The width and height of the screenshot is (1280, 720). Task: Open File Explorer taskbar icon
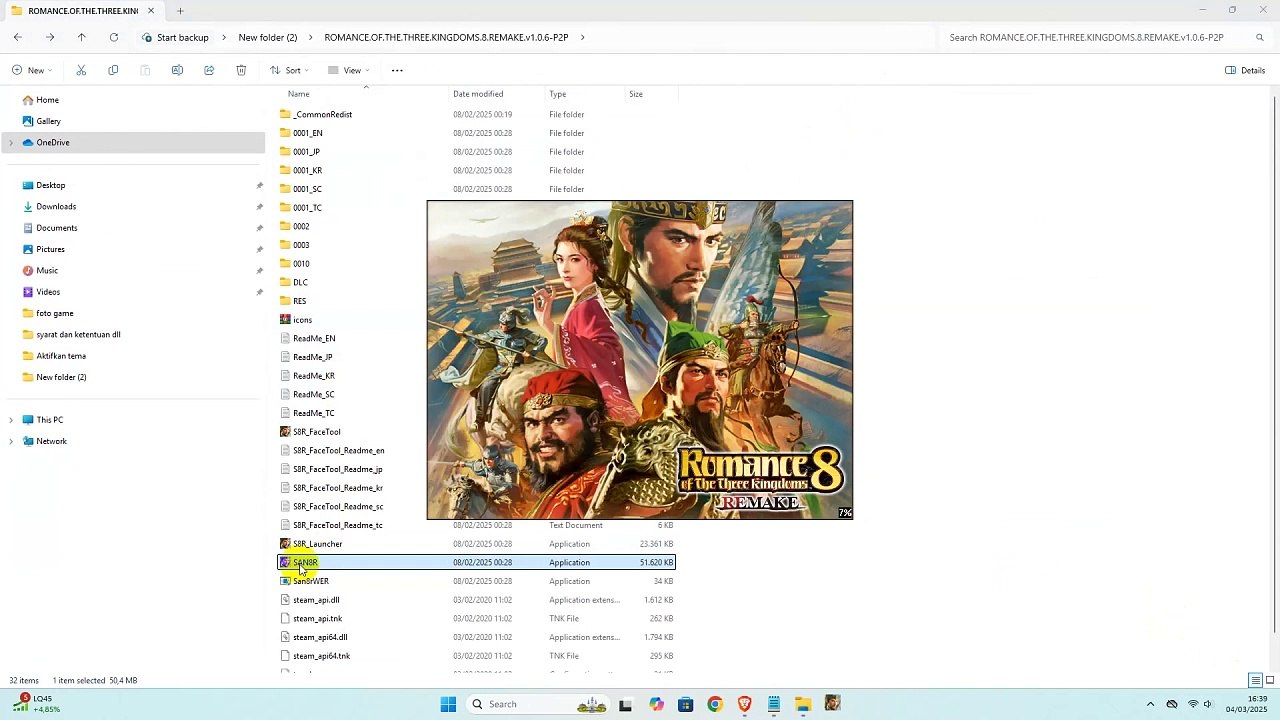803,704
